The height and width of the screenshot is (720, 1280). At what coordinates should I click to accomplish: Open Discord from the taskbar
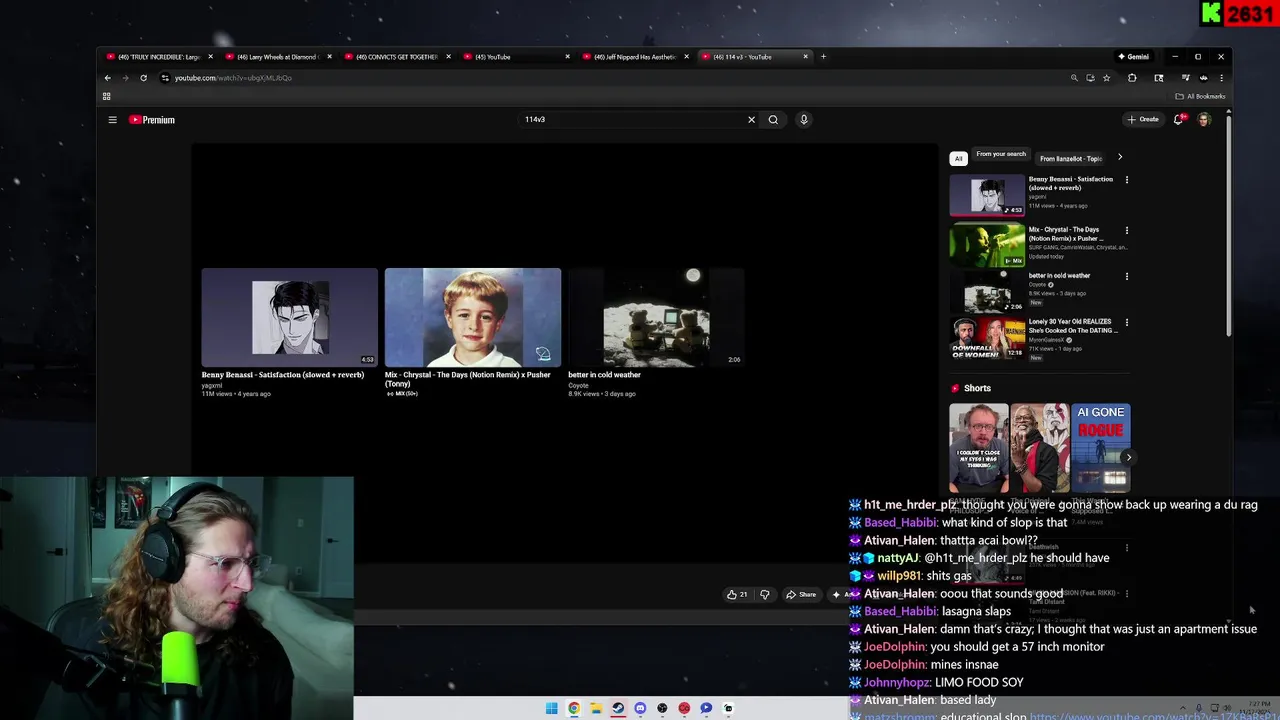[x=640, y=708]
